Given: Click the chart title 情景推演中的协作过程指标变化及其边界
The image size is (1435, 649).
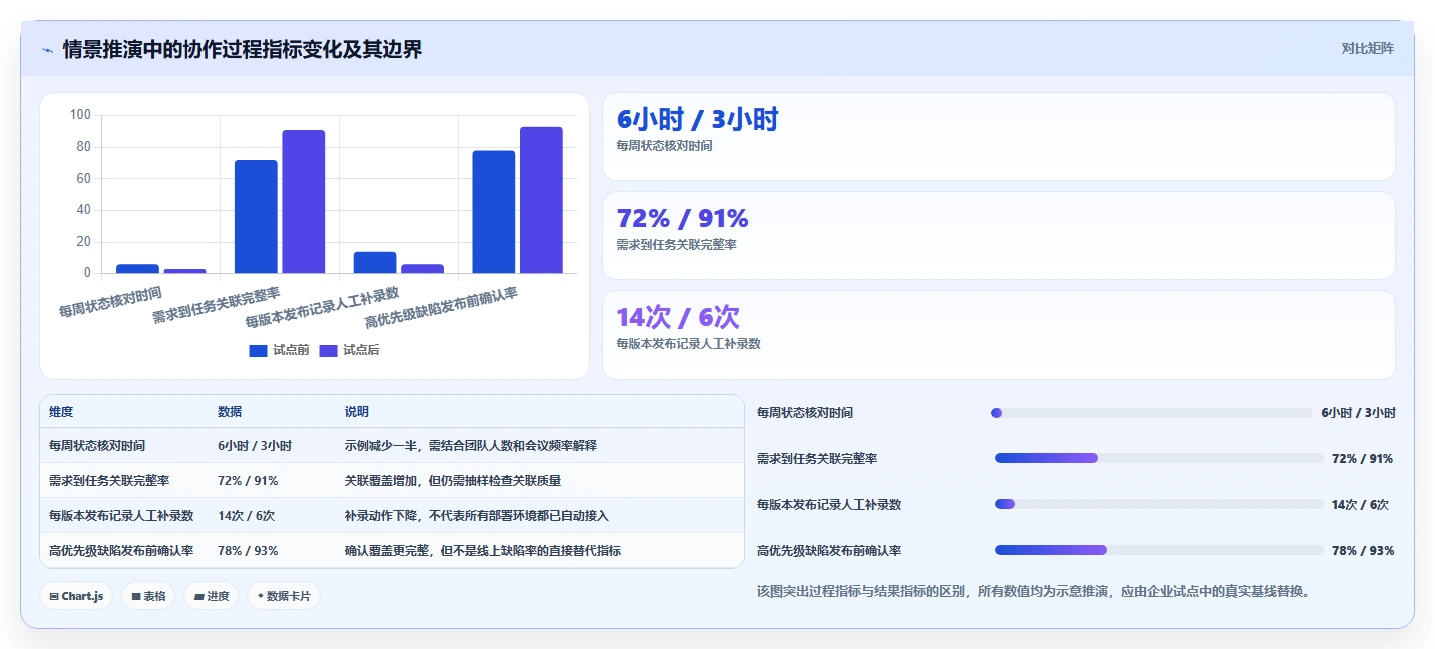Looking at the screenshot, I should pyautogui.click(x=242, y=49).
